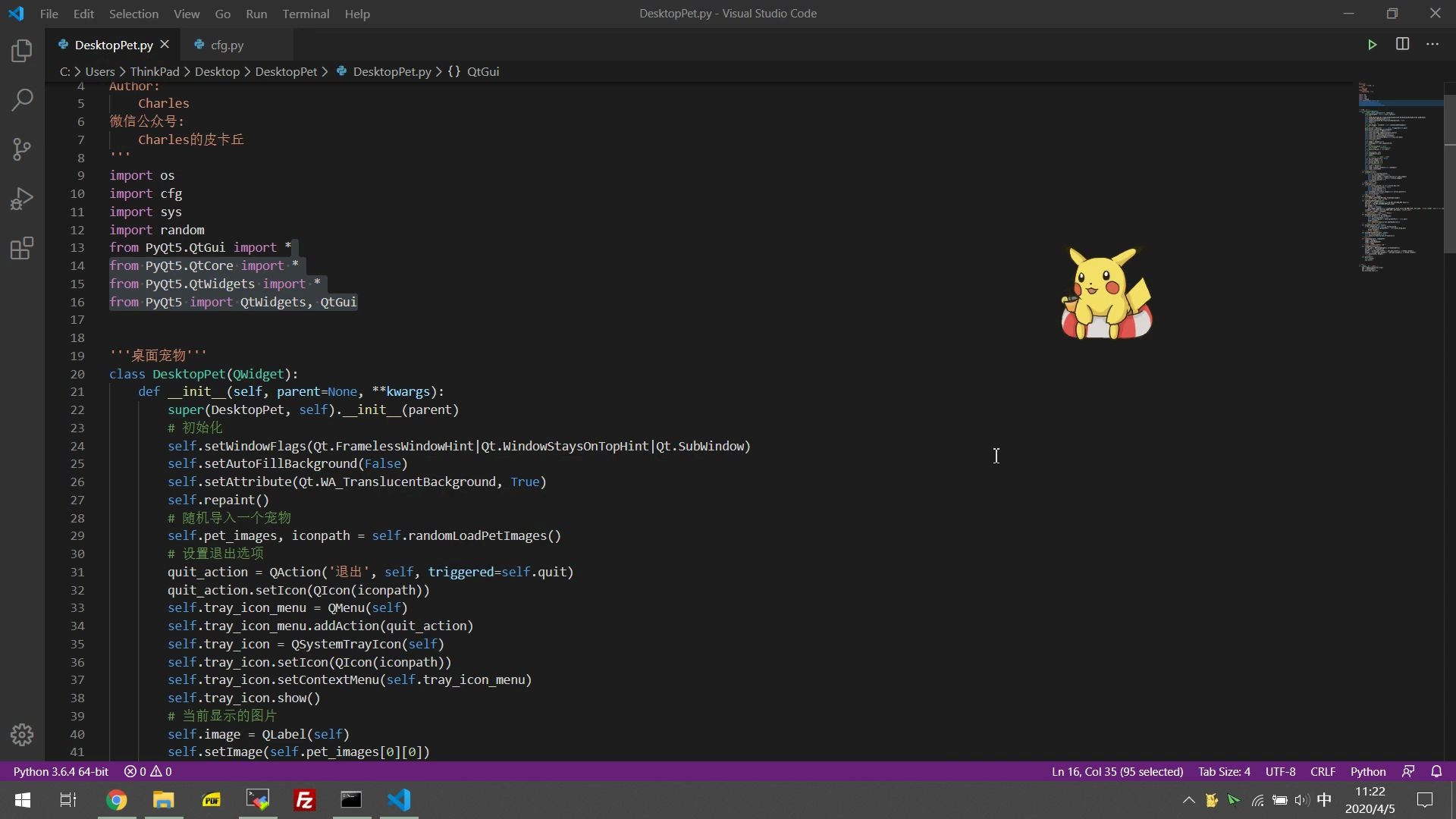Open Chrome from the Windows taskbar

116,800
